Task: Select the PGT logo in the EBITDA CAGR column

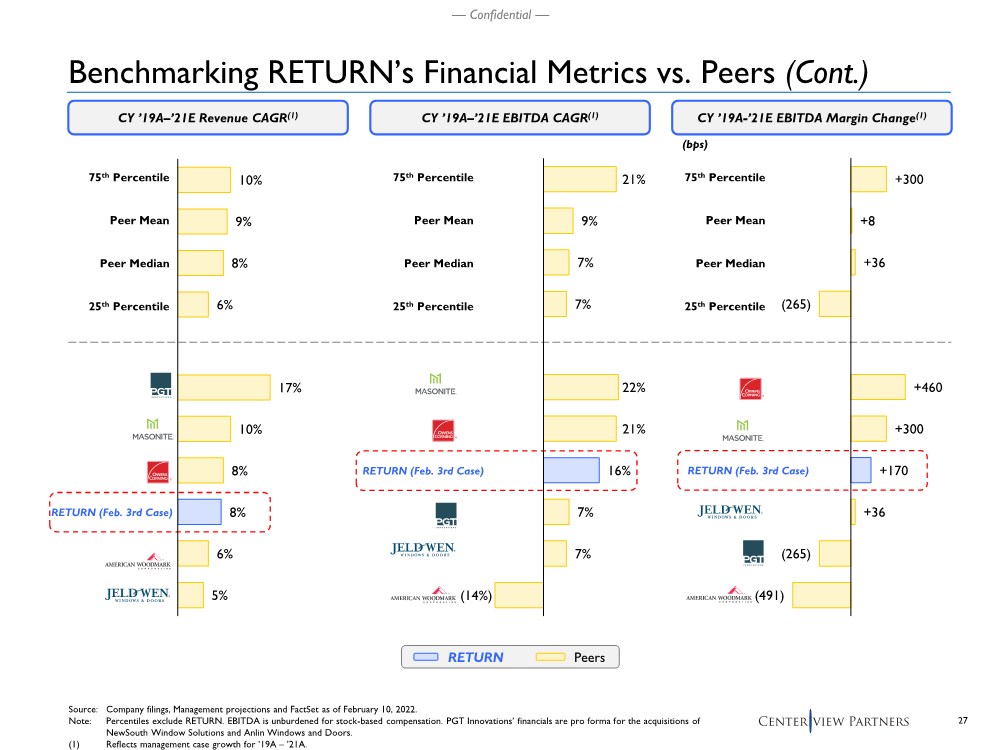Action: (x=446, y=513)
